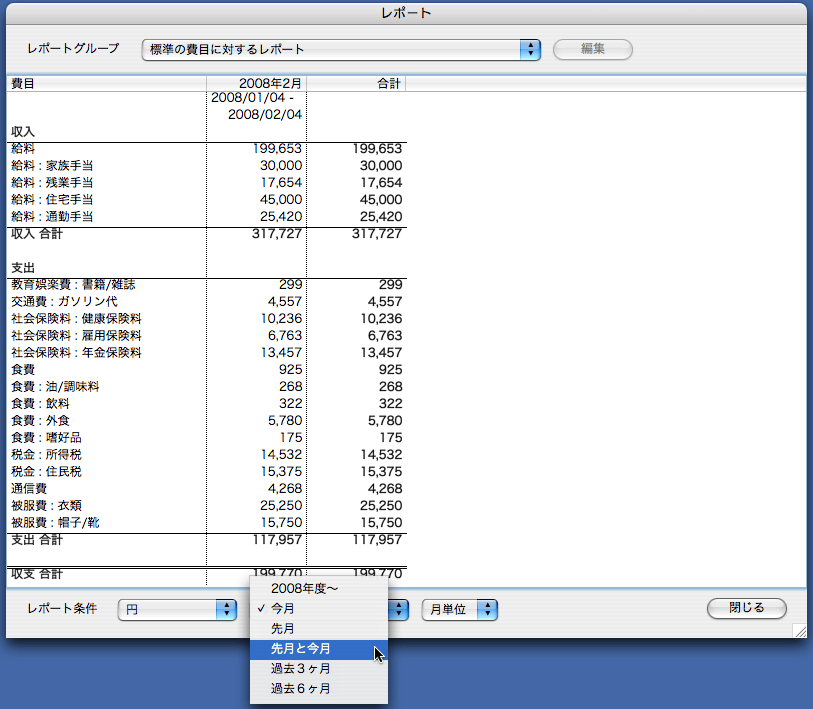Click the 収支 合計 row label
813x709 pixels.
[x=37, y=574]
